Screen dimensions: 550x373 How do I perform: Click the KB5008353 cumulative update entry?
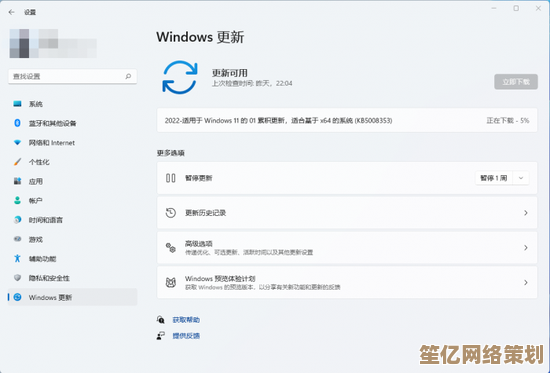click(x=347, y=120)
